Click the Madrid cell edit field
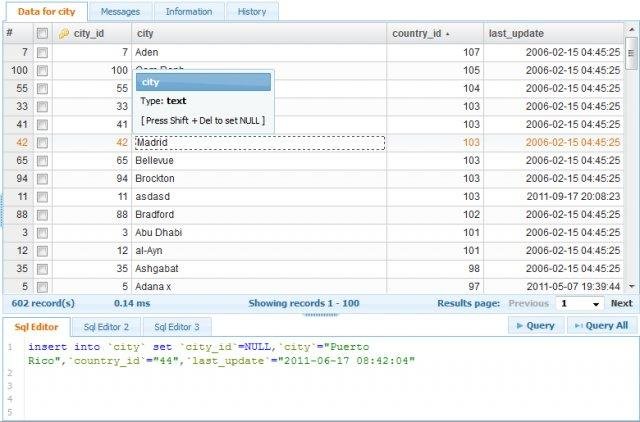 point(260,142)
